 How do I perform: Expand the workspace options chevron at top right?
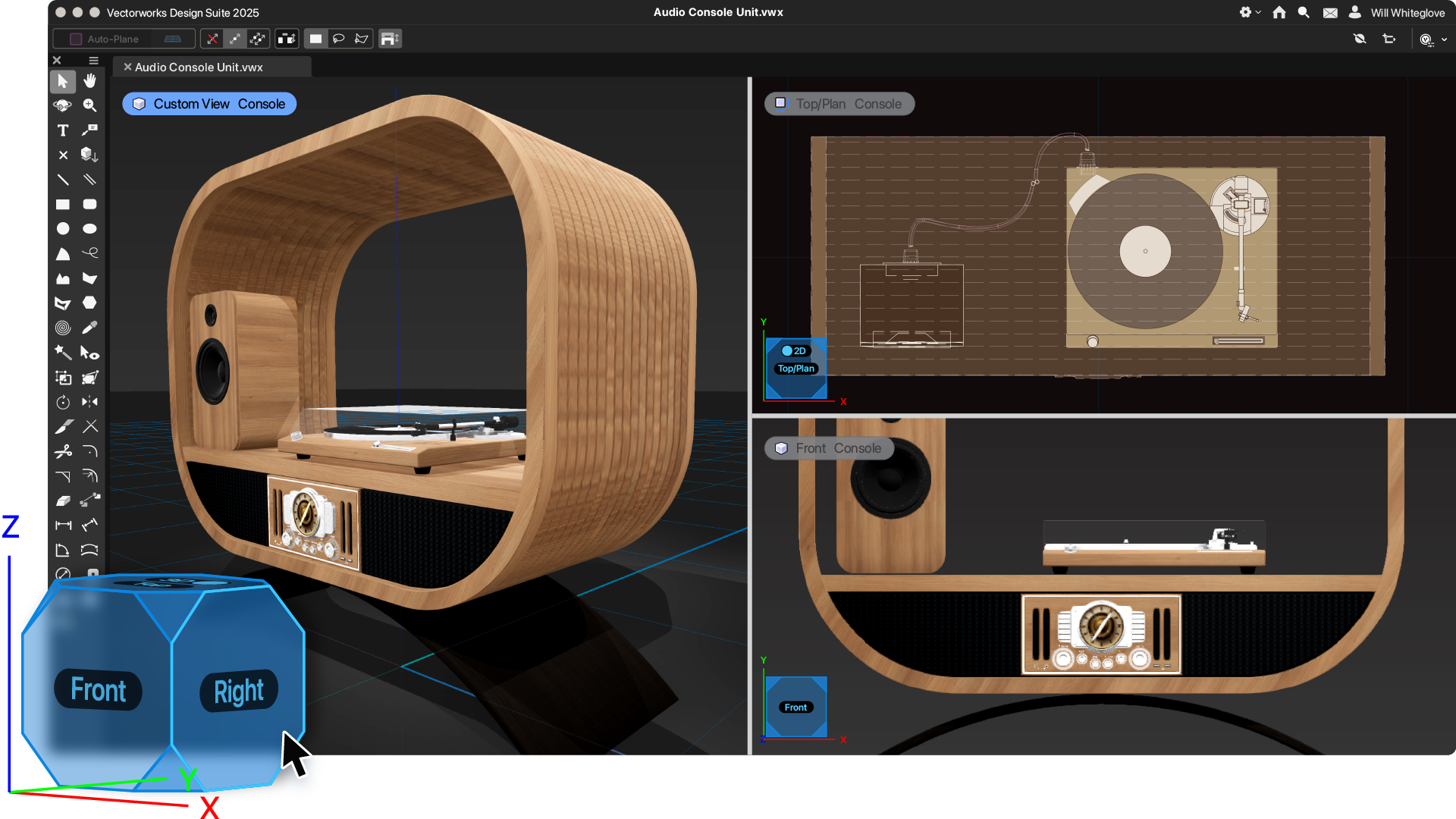pyautogui.click(x=1444, y=39)
